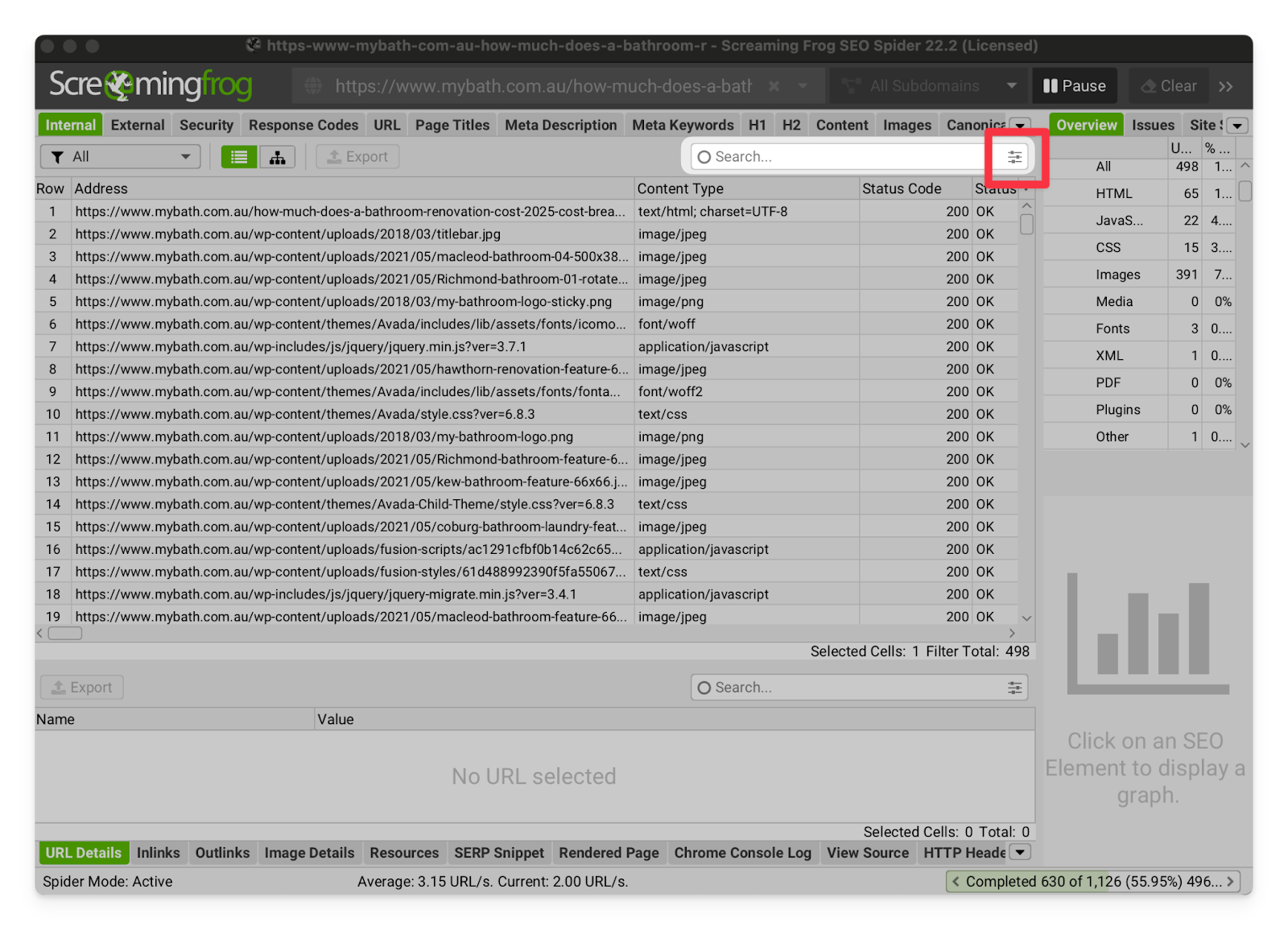Screen dimensions: 1288x930
Task: Open the search filter options icon
Action: pyautogui.click(x=1014, y=157)
